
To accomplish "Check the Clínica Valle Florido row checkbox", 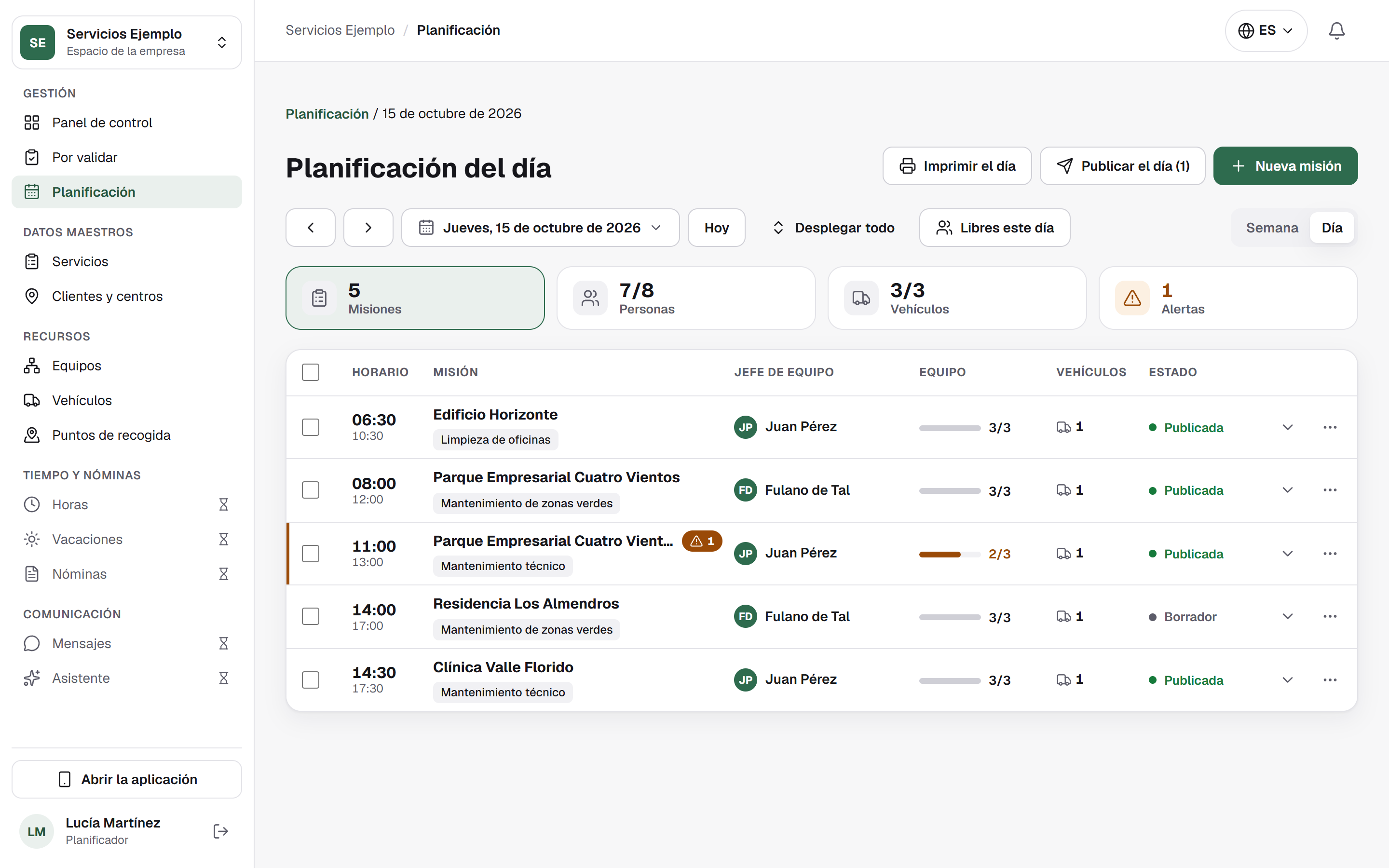I will pos(311,680).
